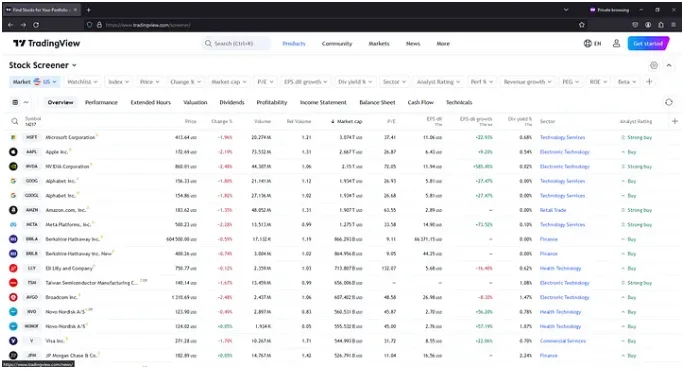
Task: Reload the page with the refresh icon
Action: (36, 25)
